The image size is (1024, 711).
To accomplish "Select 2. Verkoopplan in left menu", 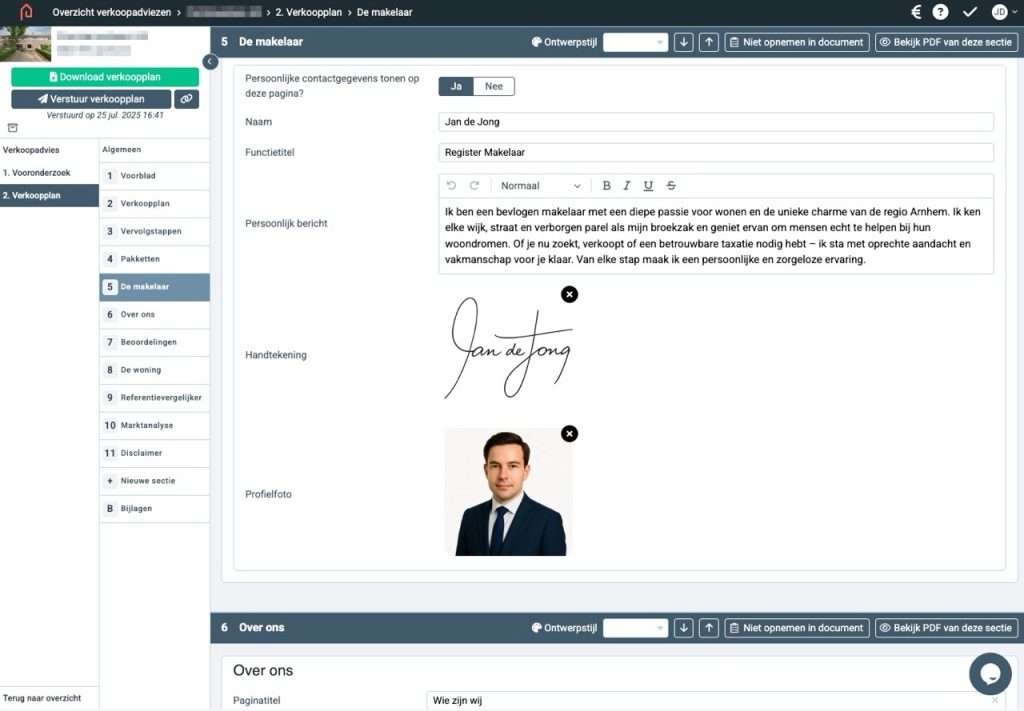I will tap(49, 196).
